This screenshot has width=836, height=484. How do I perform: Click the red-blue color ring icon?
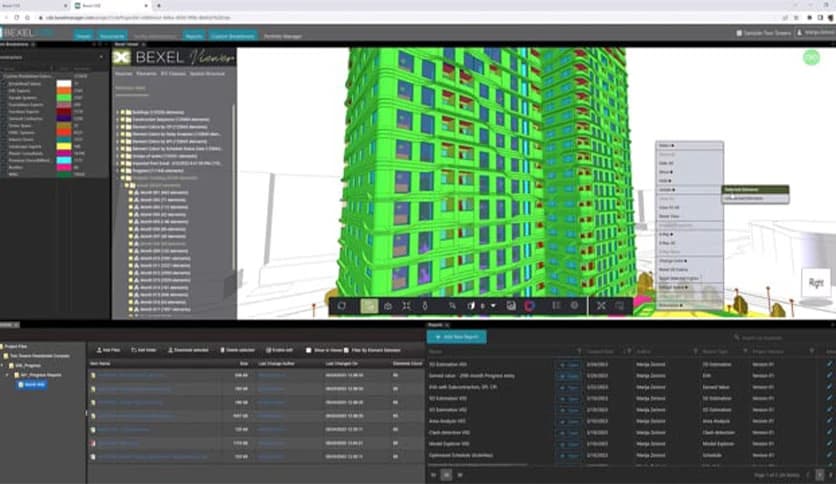tap(529, 305)
